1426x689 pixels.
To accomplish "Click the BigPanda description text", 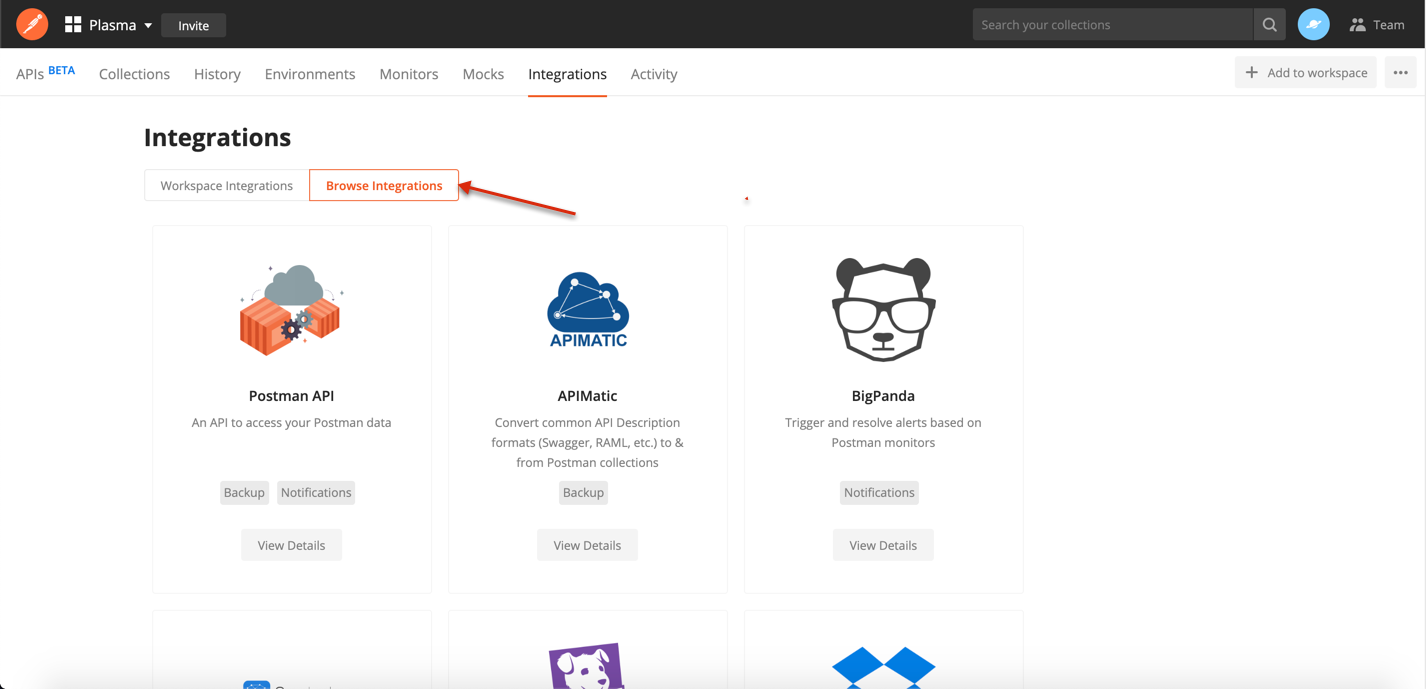I will tap(883, 432).
